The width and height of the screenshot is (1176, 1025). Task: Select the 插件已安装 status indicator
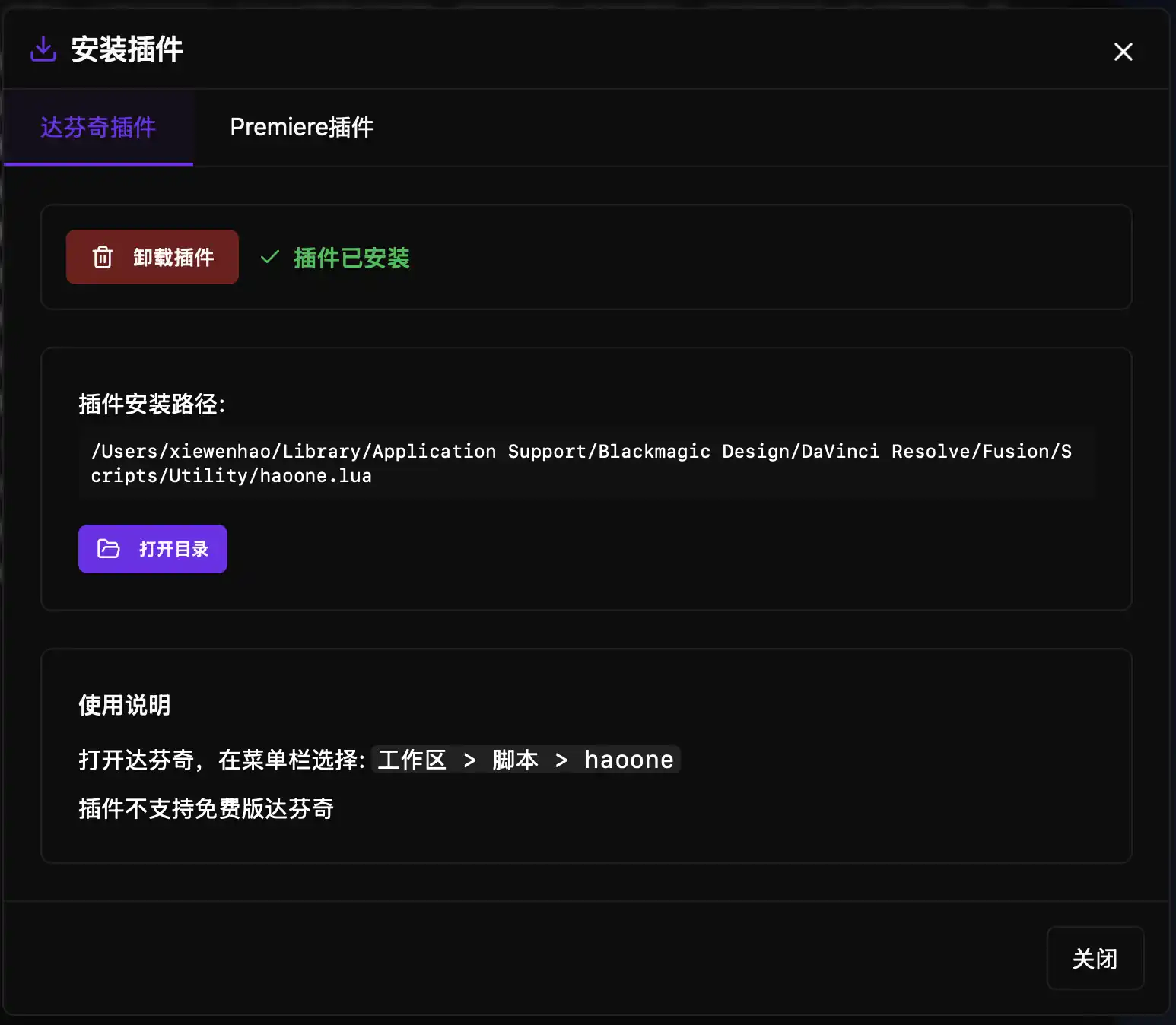pos(351,259)
